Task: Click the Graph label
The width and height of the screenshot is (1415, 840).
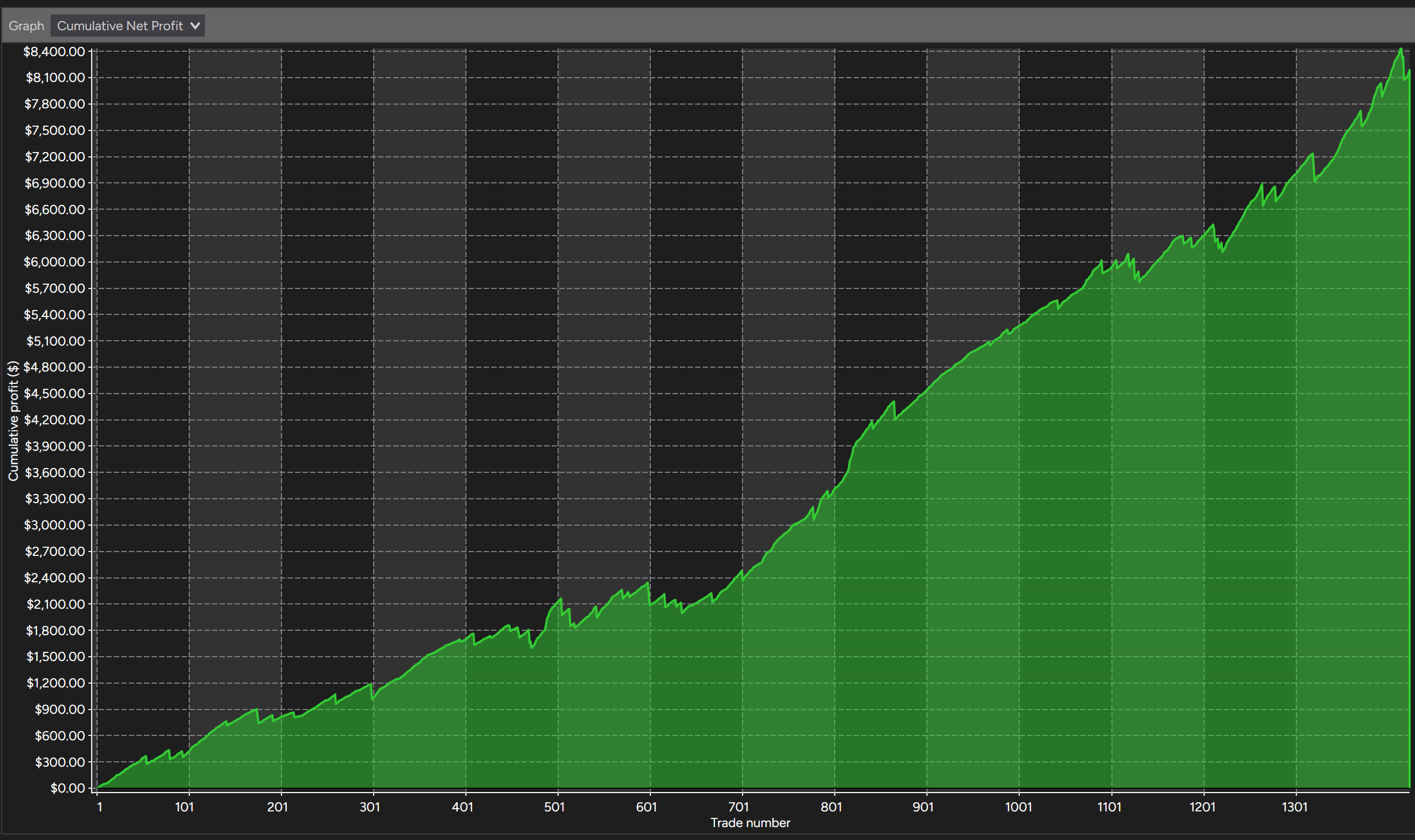Action: click(26, 26)
